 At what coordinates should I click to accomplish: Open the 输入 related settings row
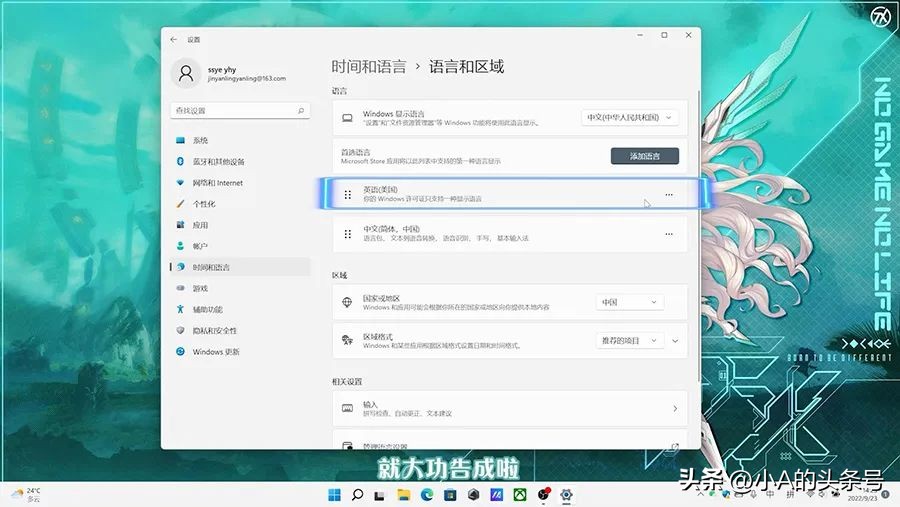(510, 408)
